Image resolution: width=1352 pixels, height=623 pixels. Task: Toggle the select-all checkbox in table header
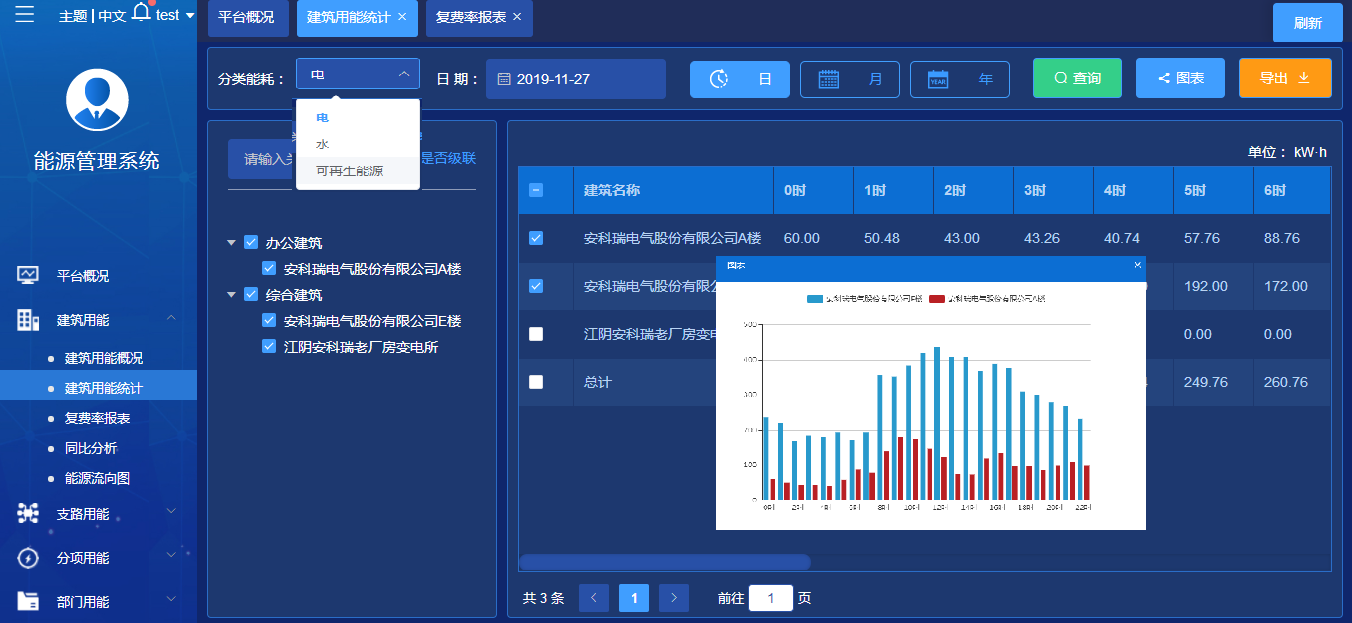click(x=536, y=190)
